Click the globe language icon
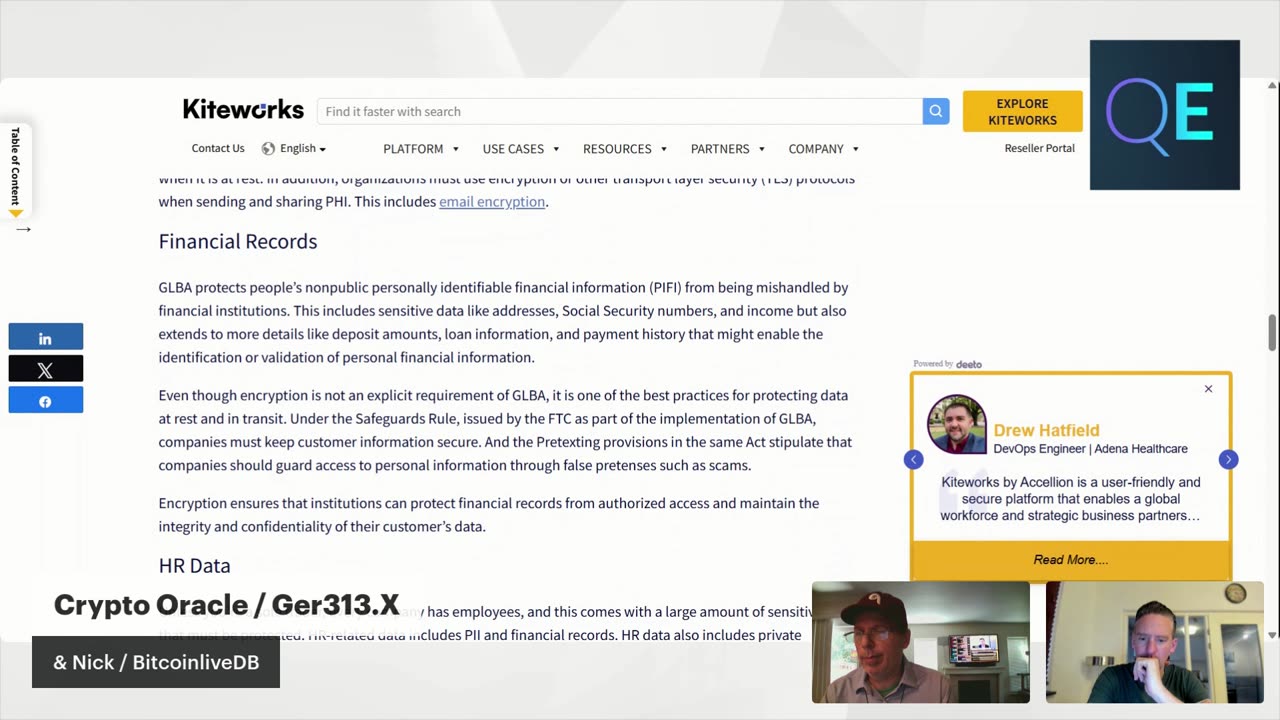The width and height of the screenshot is (1280, 720). [268, 148]
